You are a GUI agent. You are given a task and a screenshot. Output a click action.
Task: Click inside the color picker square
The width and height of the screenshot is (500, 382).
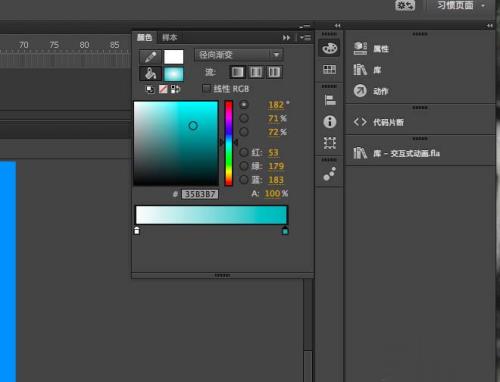176,143
